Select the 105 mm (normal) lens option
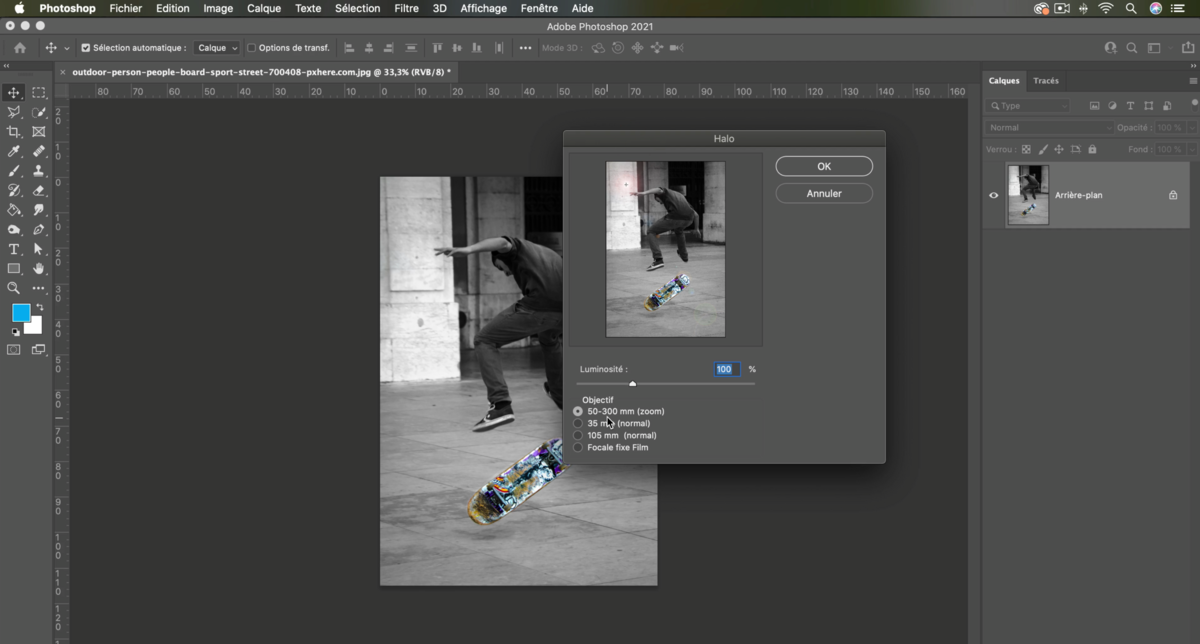The image size is (1200, 644). tap(578, 435)
